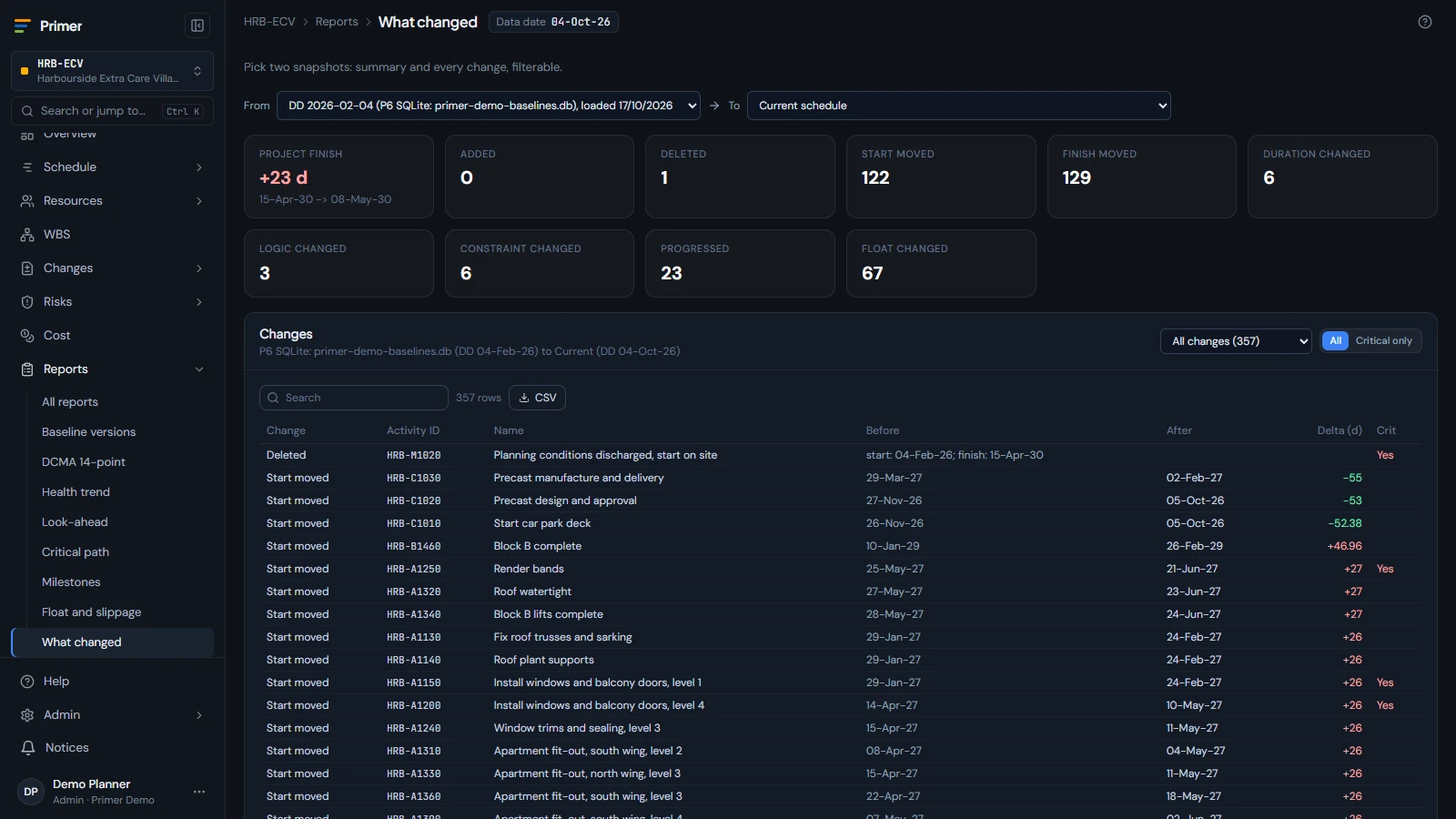This screenshot has width=1456, height=819.
Task: Click the Start Moved 122 card
Action: pyautogui.click(x=941, y=177)
